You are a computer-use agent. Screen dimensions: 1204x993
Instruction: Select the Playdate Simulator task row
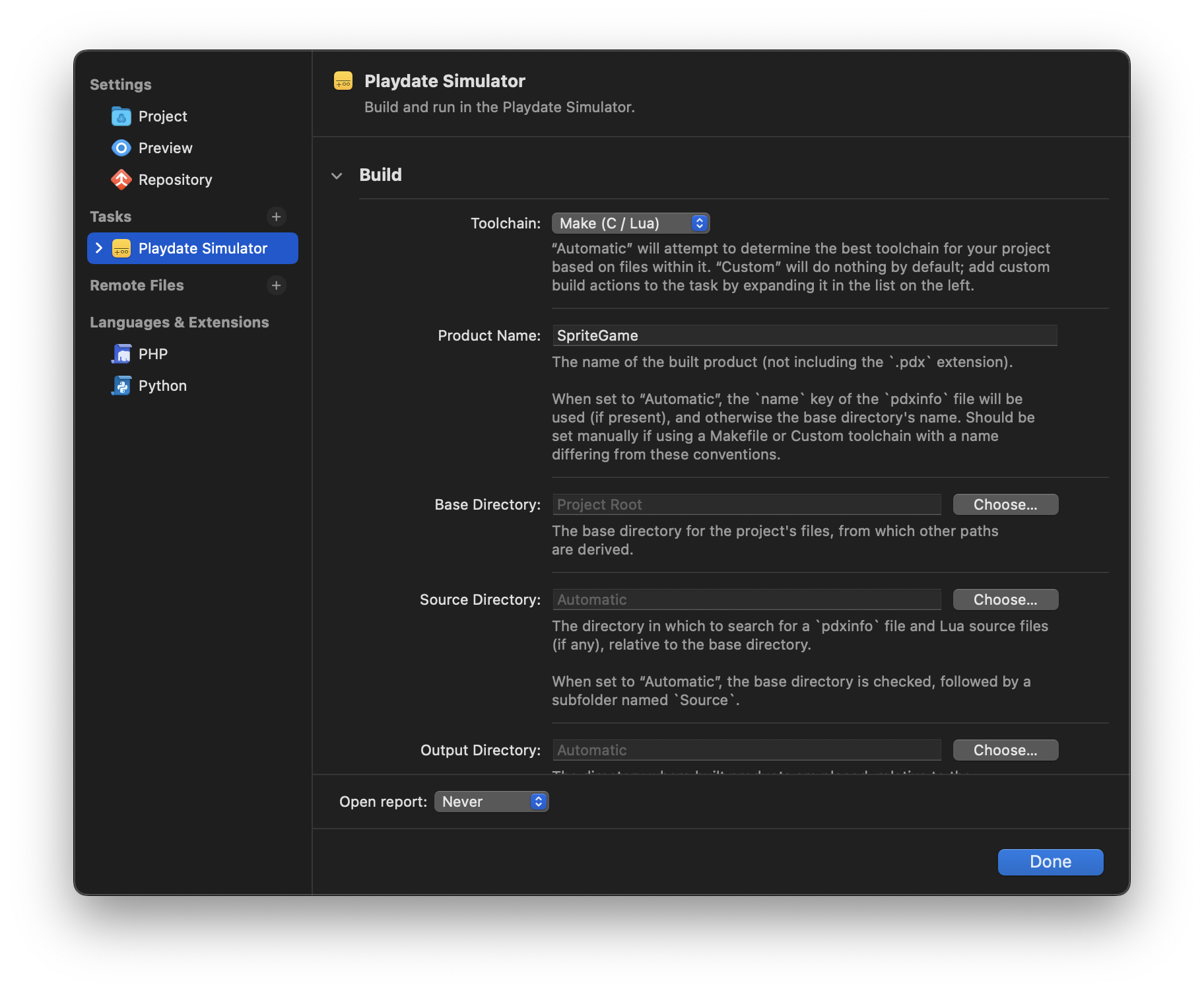pyautogui.click(x=193, y=248)
